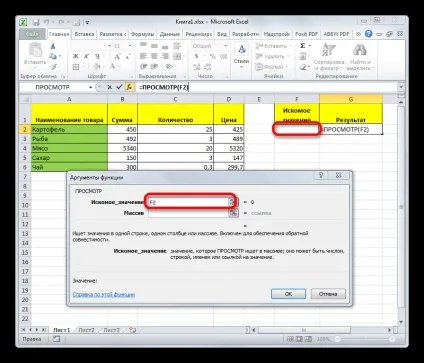424x363 pixels.
Task: Click the Undo icon in quick access toolbar
Action: [x=47, y=22]
